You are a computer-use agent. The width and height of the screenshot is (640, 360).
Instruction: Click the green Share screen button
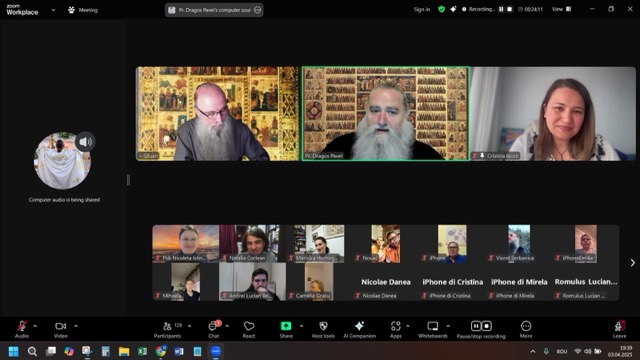(286, 326)
